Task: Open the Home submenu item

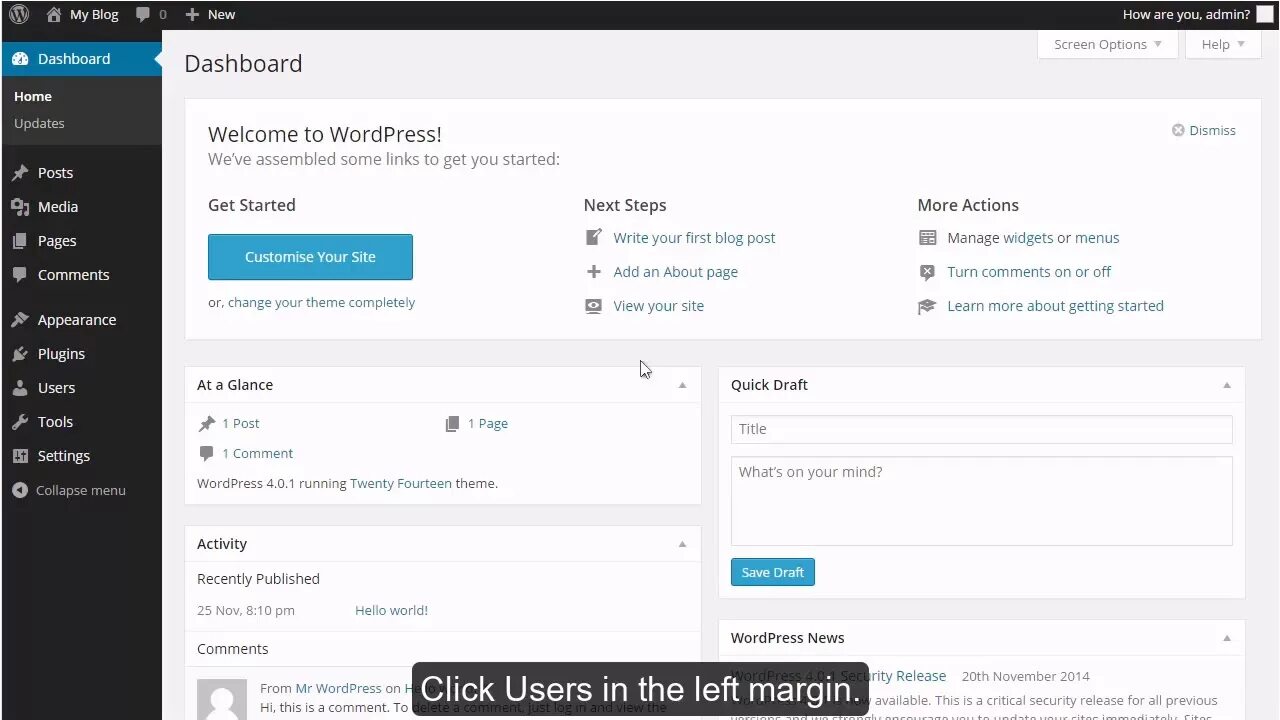Action: 33,96
